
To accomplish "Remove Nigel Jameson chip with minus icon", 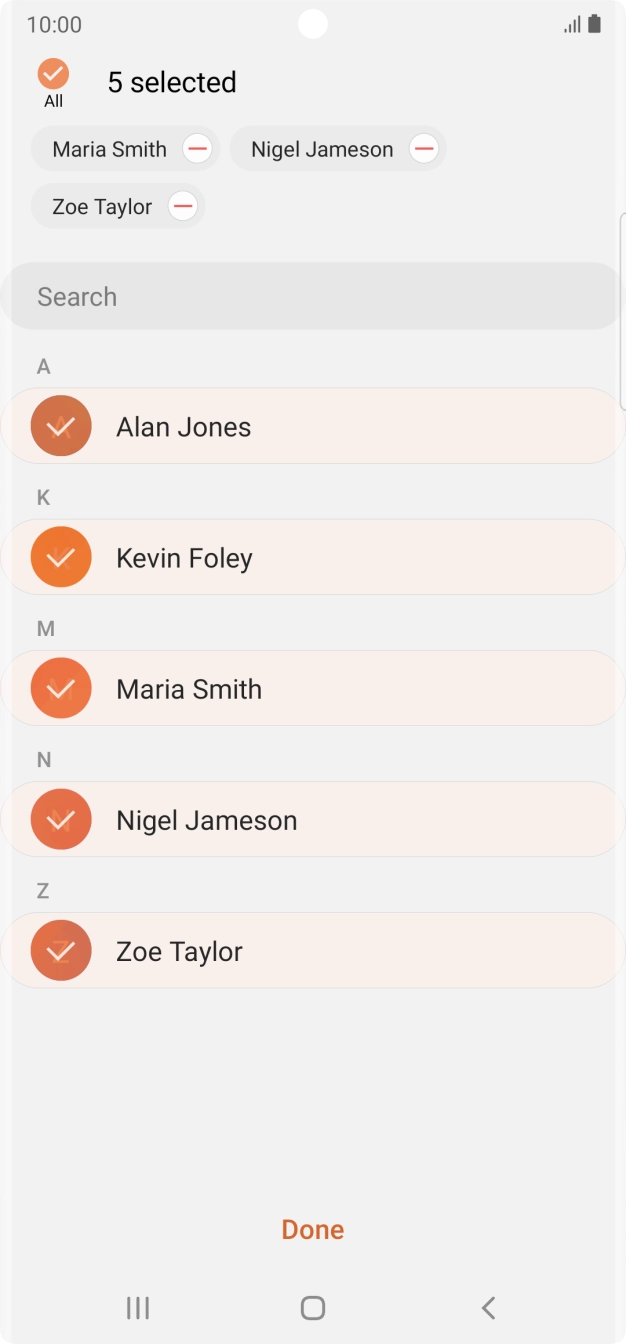I will point(424,150).
